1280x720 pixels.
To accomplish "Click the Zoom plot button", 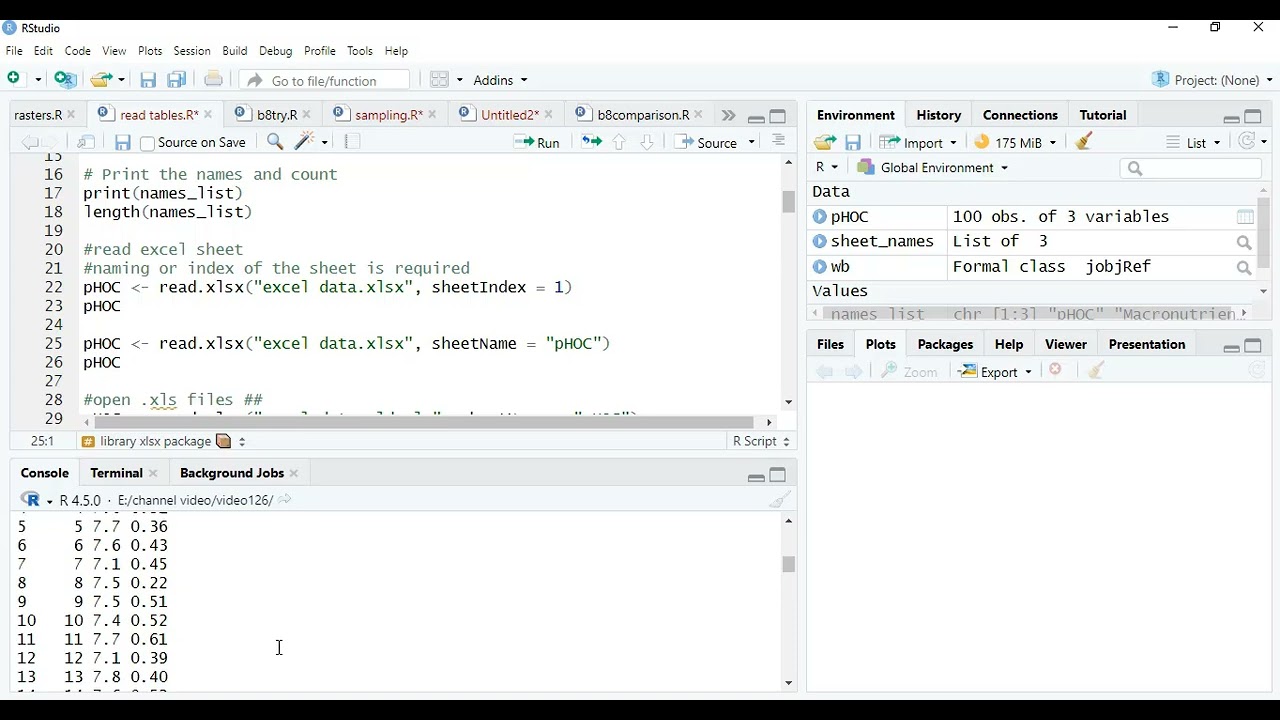I will coord(909,372).
